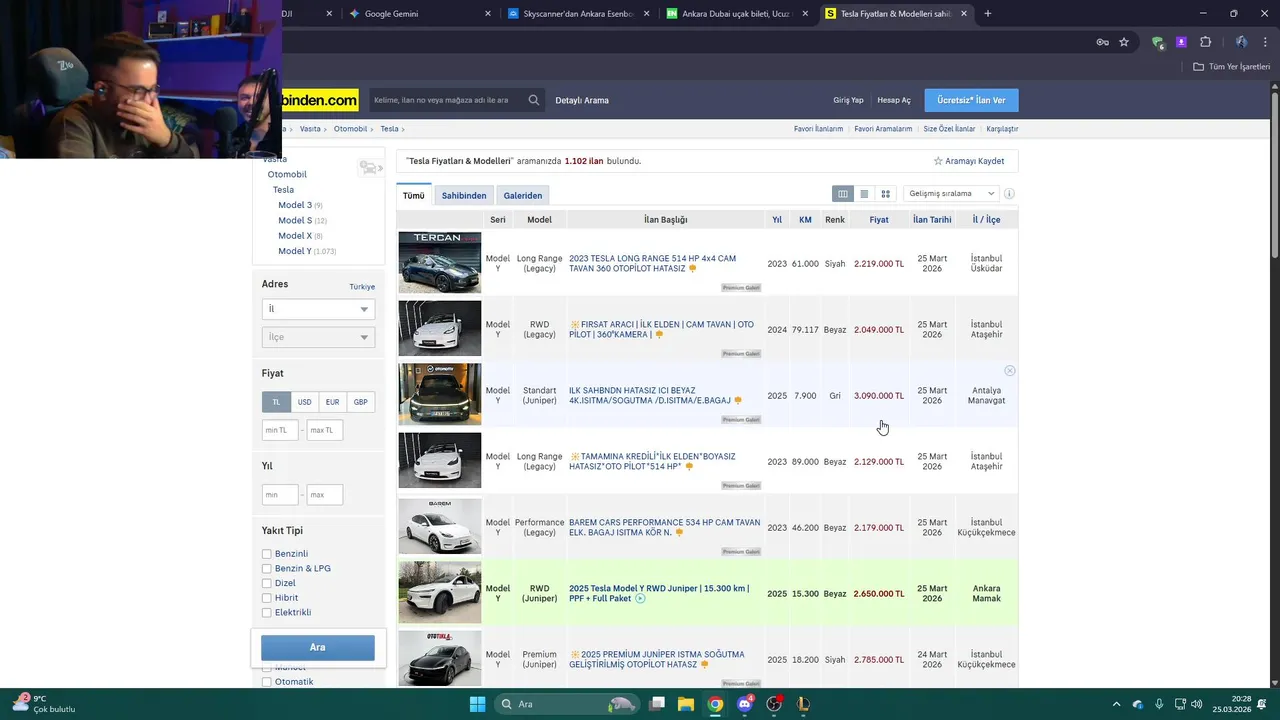Click the Fiyat column header to sort
This screenshot has width=1280, height=720.
[879, 220]
